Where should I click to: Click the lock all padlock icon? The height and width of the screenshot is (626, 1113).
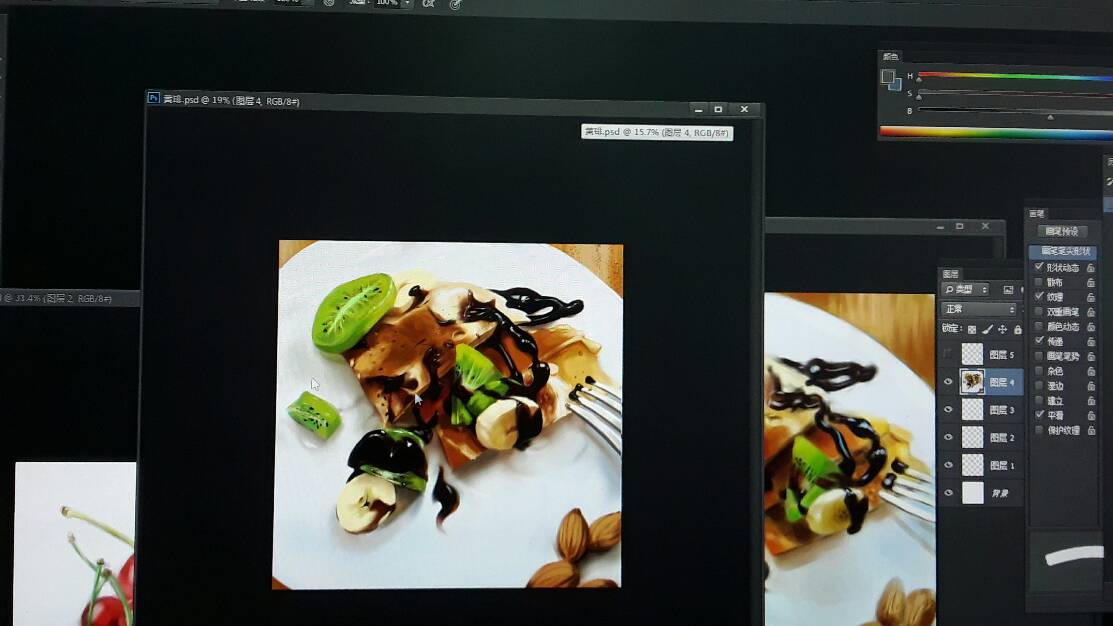(x=1017, y=329)
